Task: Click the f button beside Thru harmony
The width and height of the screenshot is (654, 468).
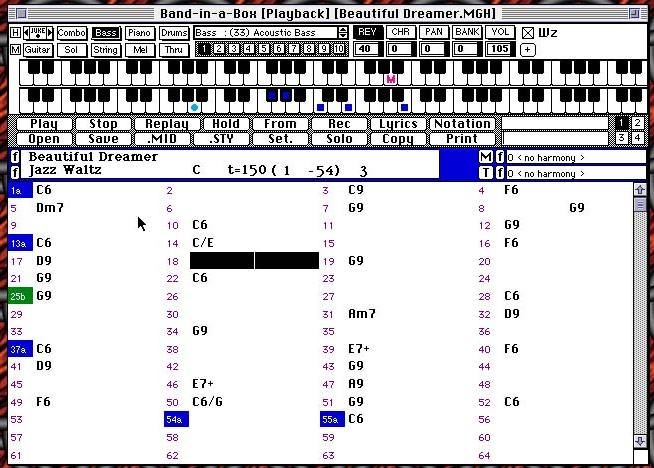Action: (x=500, y=172)
